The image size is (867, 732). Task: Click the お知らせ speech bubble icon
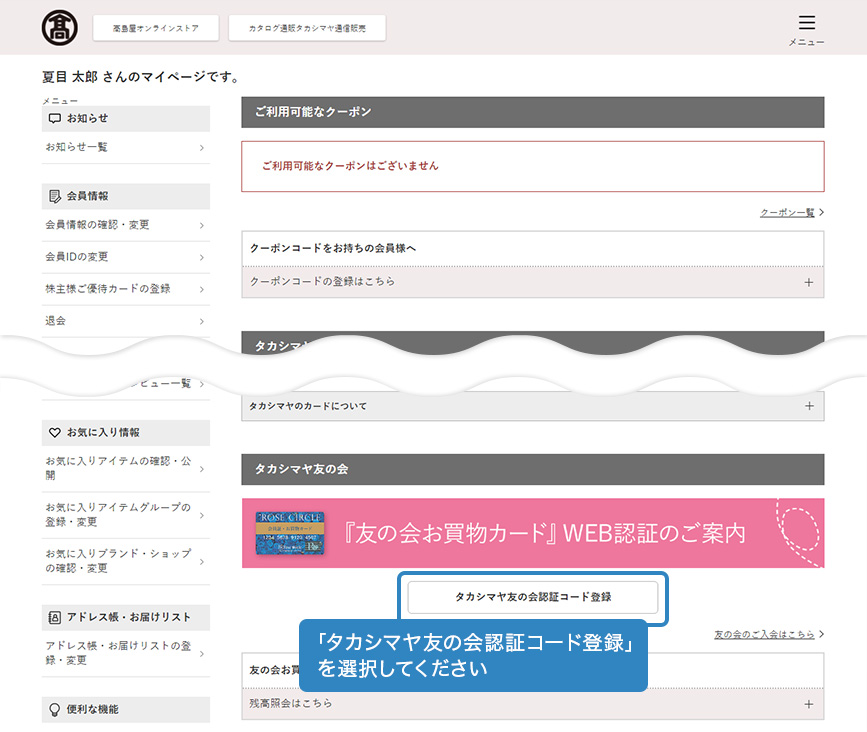(x=55, y=118)
